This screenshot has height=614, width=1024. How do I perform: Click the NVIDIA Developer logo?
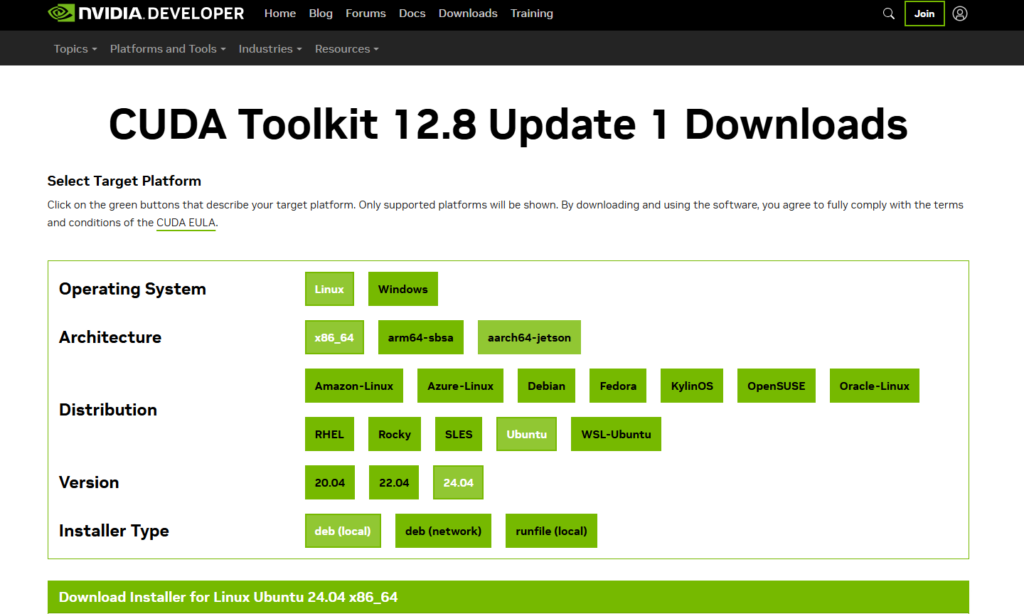(146, 13)
